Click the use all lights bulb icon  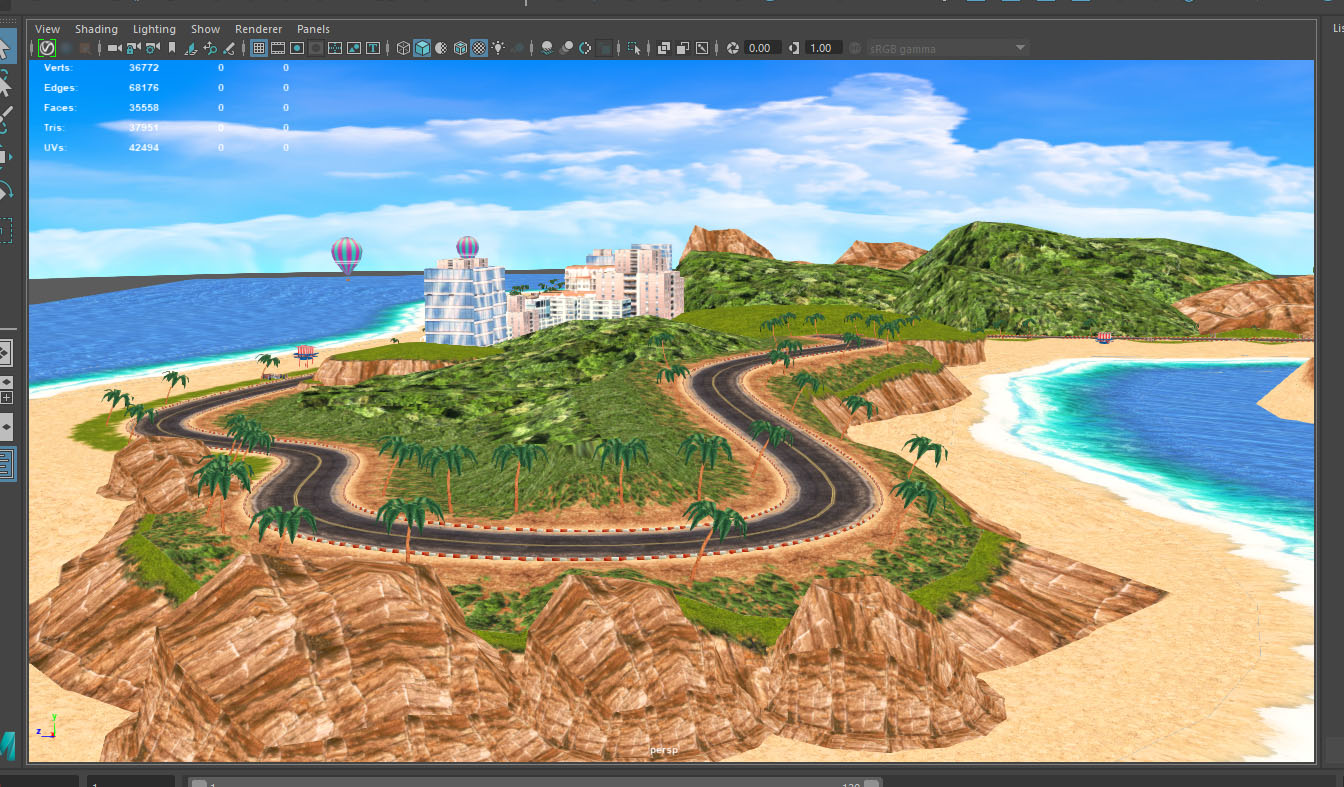tap(498, 48)
